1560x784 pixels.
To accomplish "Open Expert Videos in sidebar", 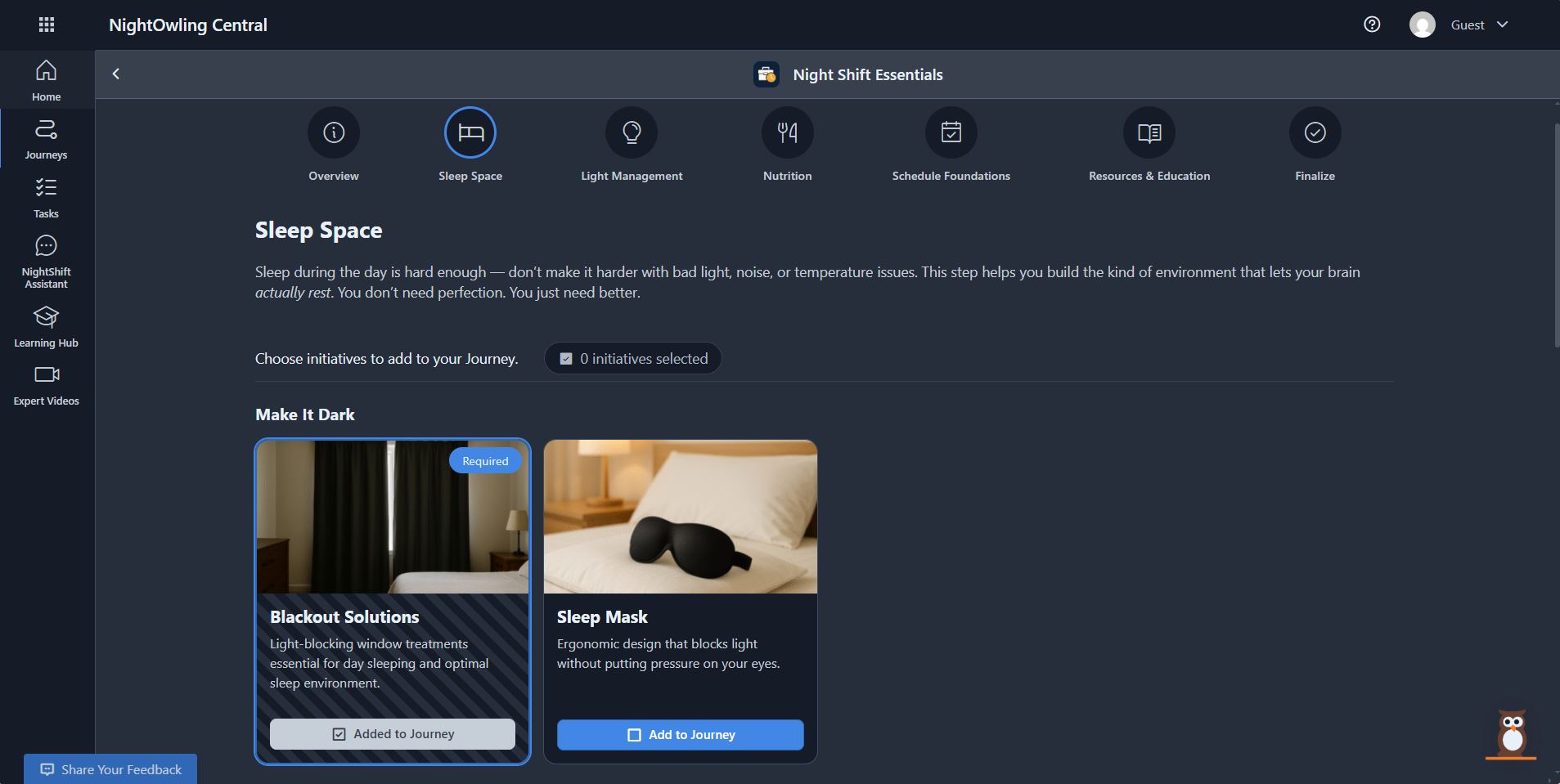I will point(46,385).
